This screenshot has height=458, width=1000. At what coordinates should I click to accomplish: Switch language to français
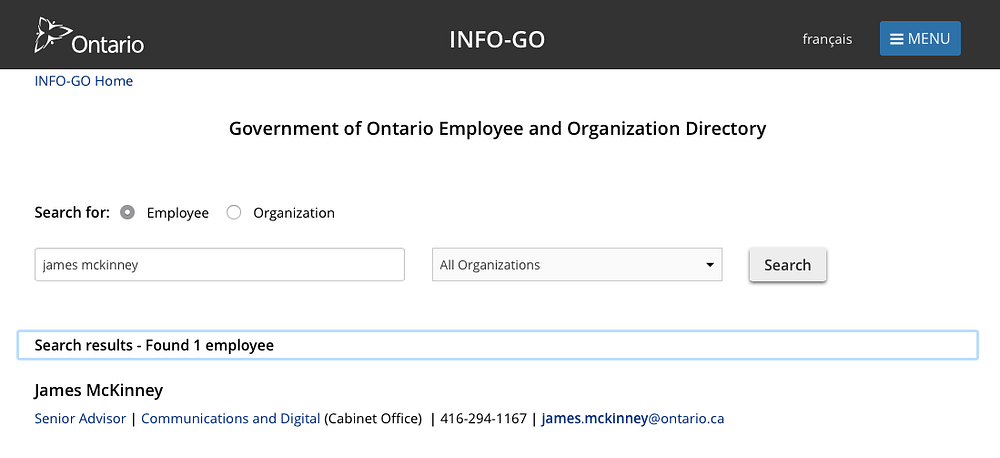coord(827,39)
